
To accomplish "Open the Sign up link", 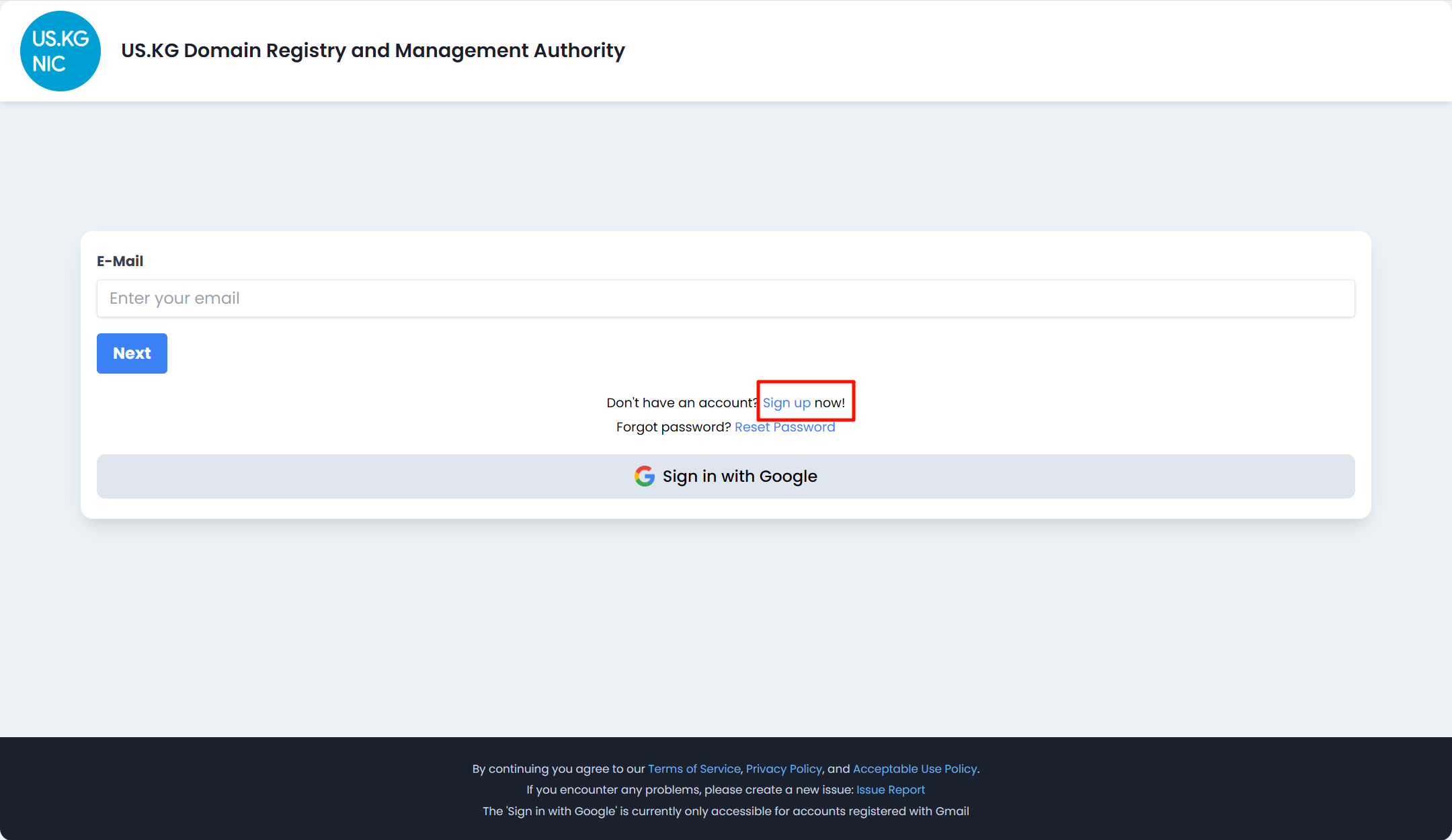I will point(786,403).
